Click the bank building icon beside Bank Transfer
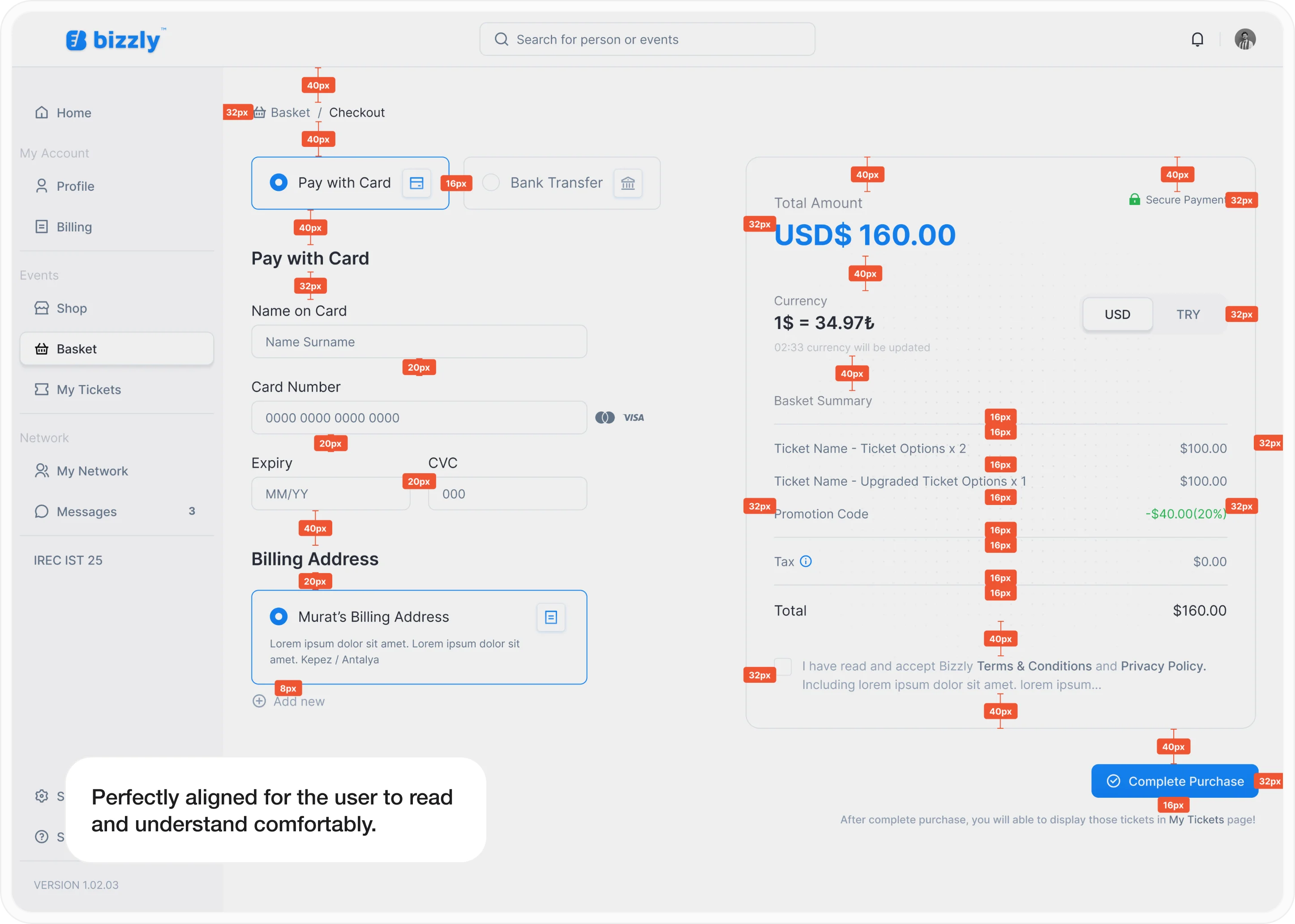Viewport: 1295px width, 924px height. click(x=628, y=183)
